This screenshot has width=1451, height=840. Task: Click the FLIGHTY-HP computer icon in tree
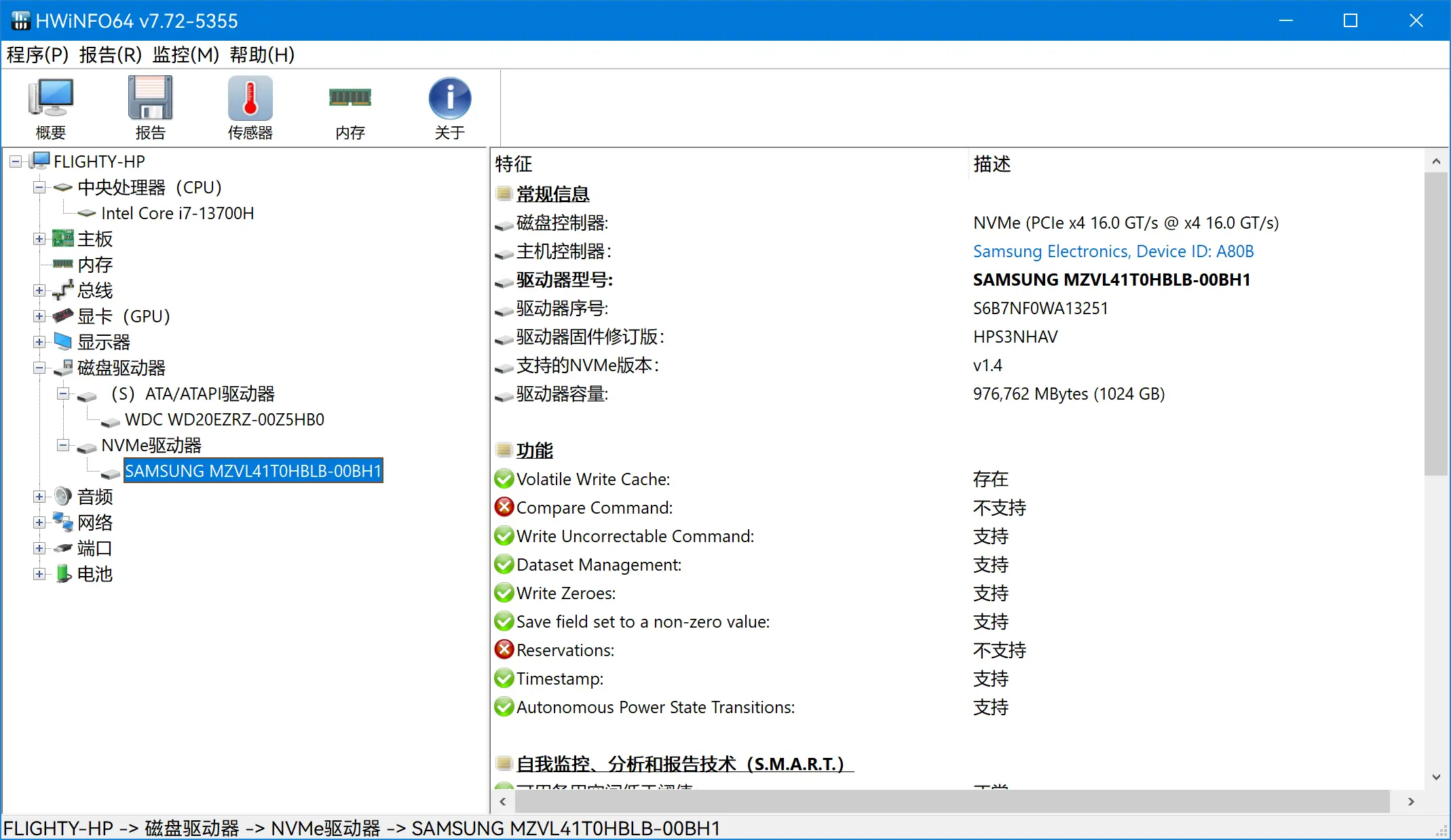point(40,161)
